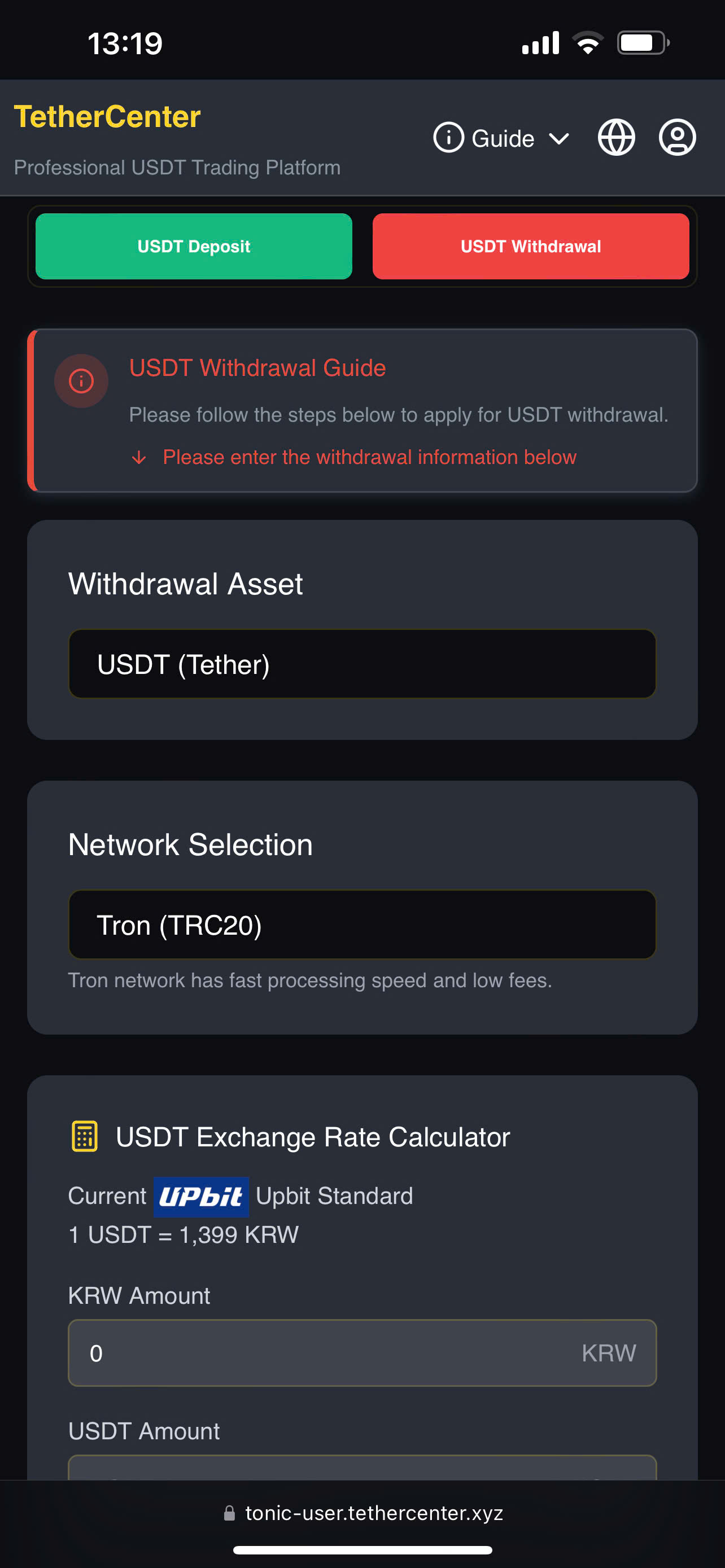Click the Guide info circle icon
This screenshot has width=725, height=1568.
[449, 138]
